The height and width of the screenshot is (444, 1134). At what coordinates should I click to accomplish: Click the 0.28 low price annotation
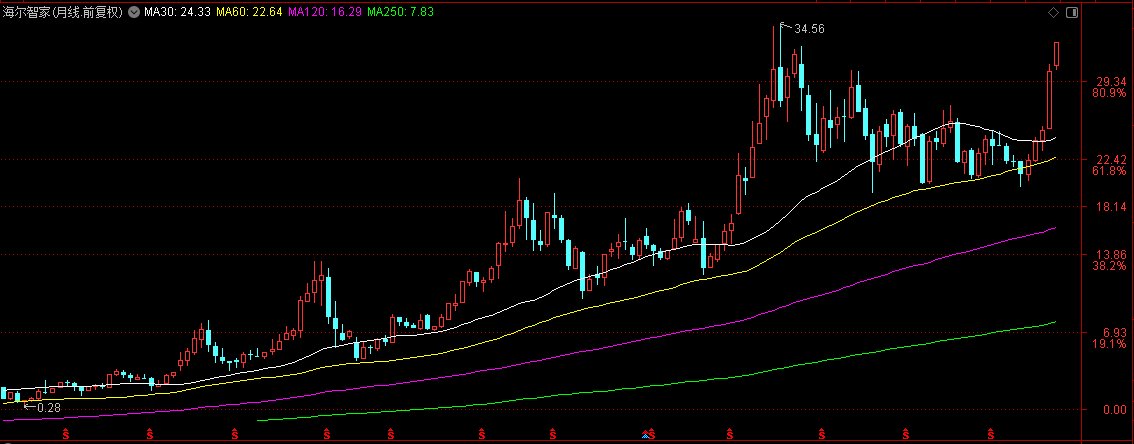(45, 407)
